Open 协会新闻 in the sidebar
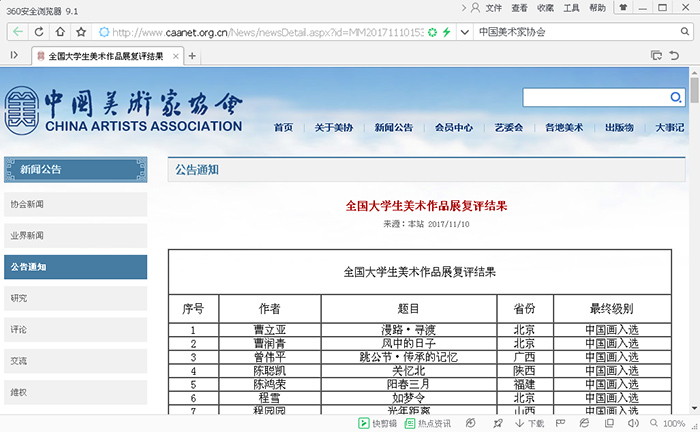The width and height of the screenshot is (700, 432). point(75,204)
